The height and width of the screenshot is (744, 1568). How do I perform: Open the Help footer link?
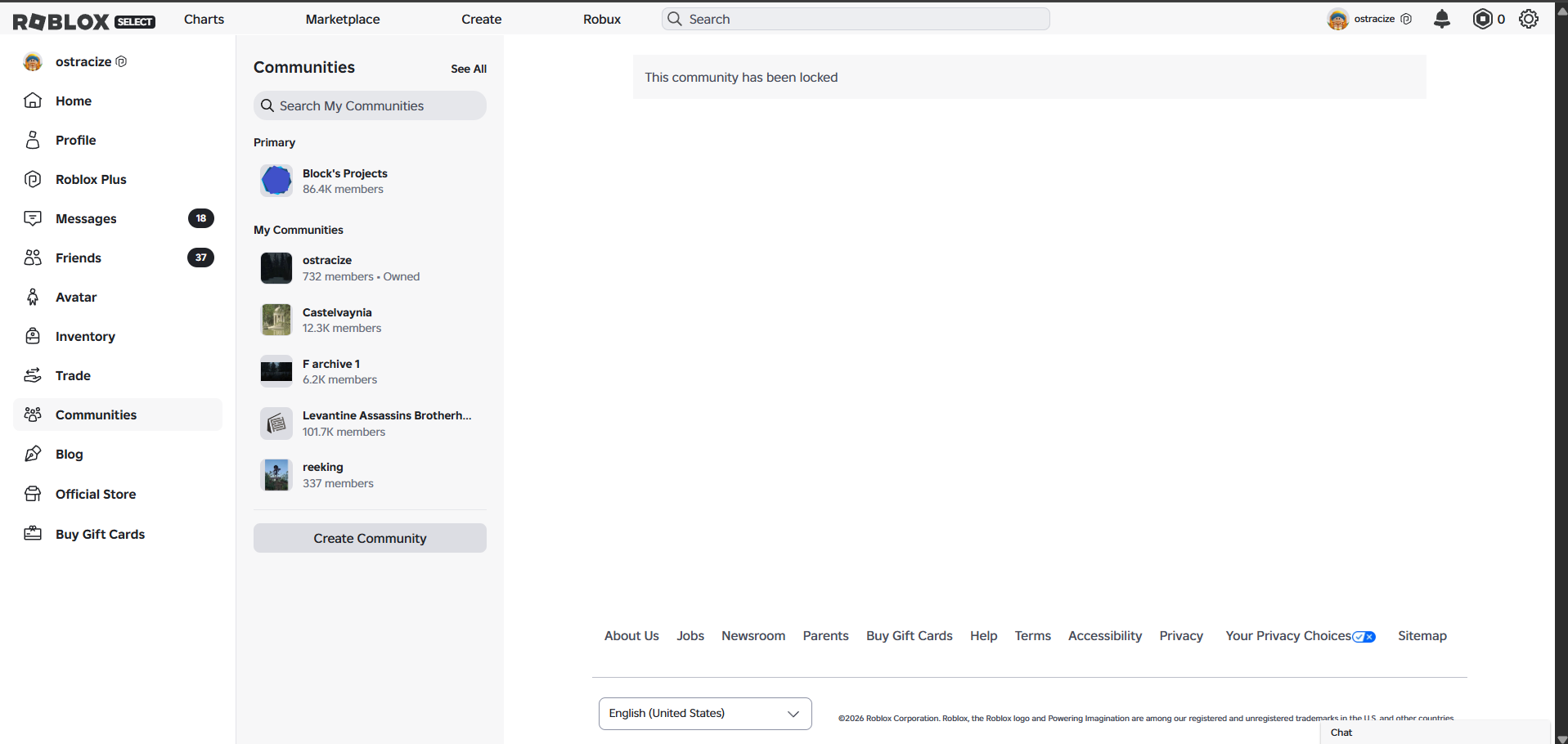(984, 636)
